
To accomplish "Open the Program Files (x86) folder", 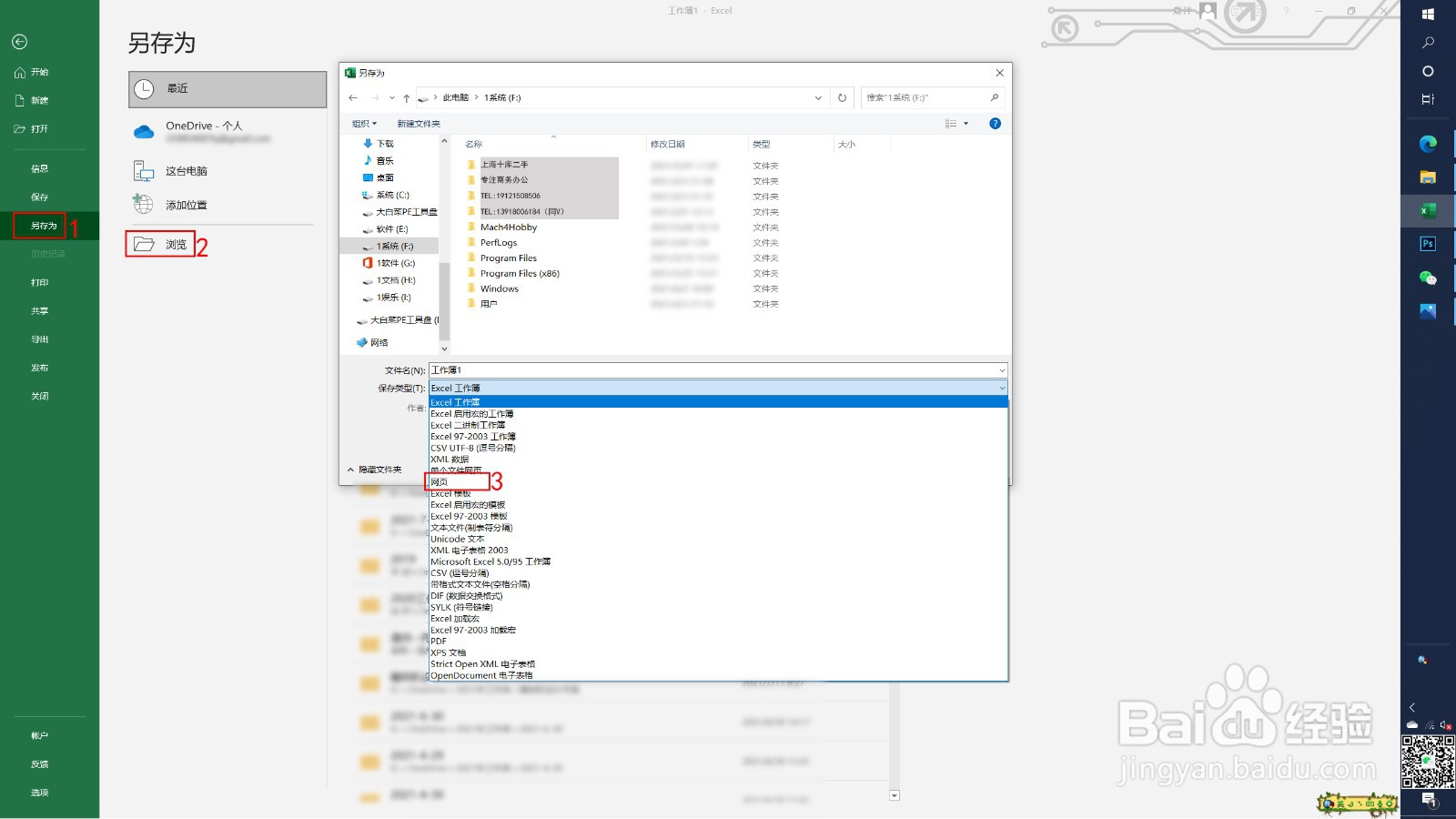I will point(520,274).
